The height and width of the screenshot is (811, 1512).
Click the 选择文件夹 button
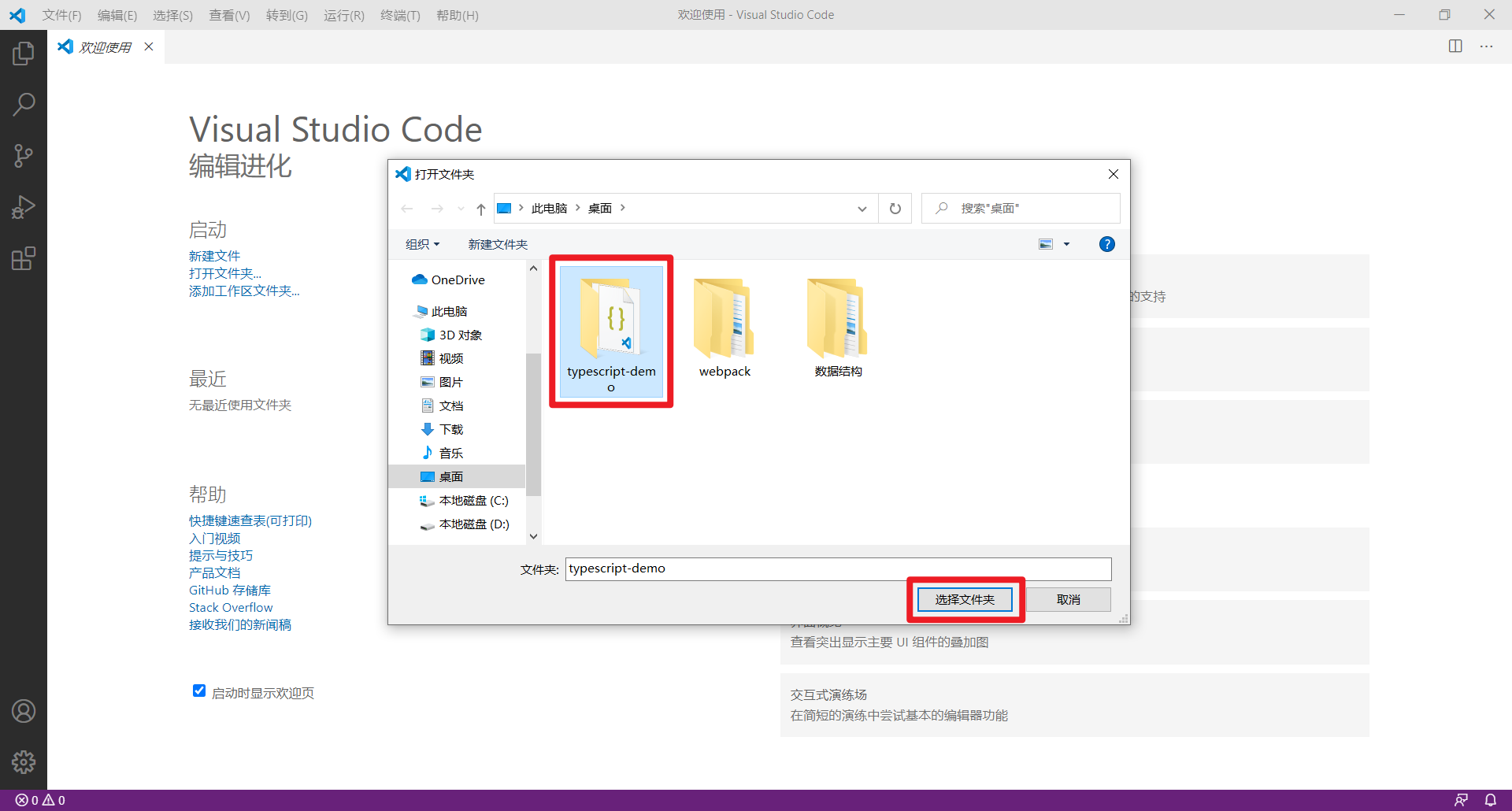965,600
